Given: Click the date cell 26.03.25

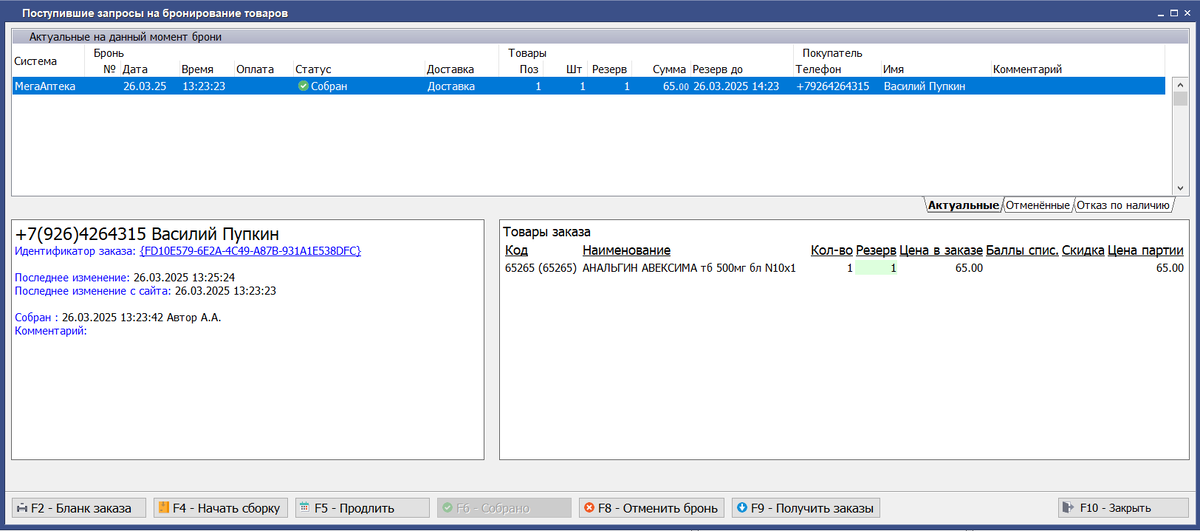Looking at the screenshot, I should tap(144, 87).
